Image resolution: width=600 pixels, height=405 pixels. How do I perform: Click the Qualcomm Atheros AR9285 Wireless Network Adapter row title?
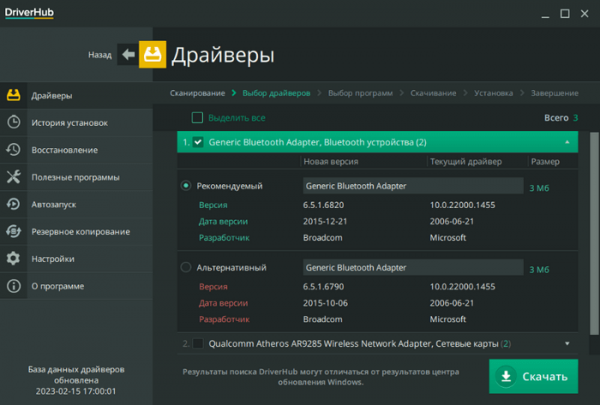tap(353, 344)
